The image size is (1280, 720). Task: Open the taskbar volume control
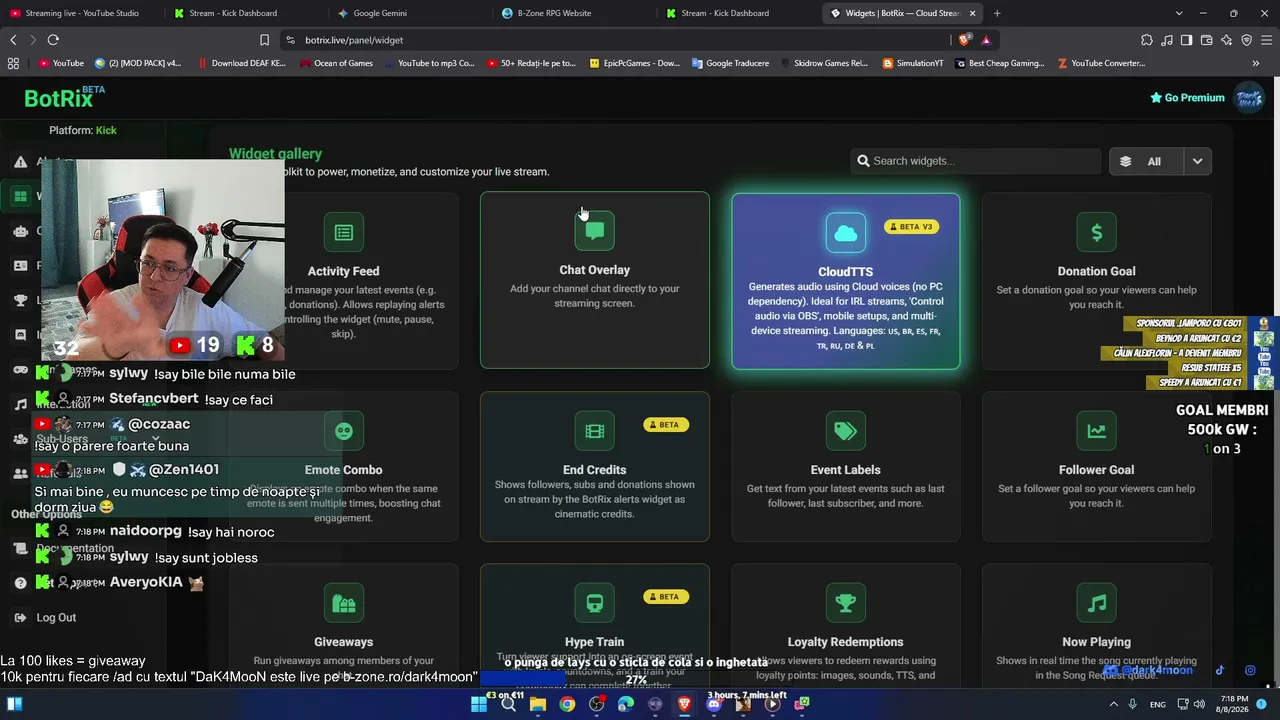coord(1199,704)
